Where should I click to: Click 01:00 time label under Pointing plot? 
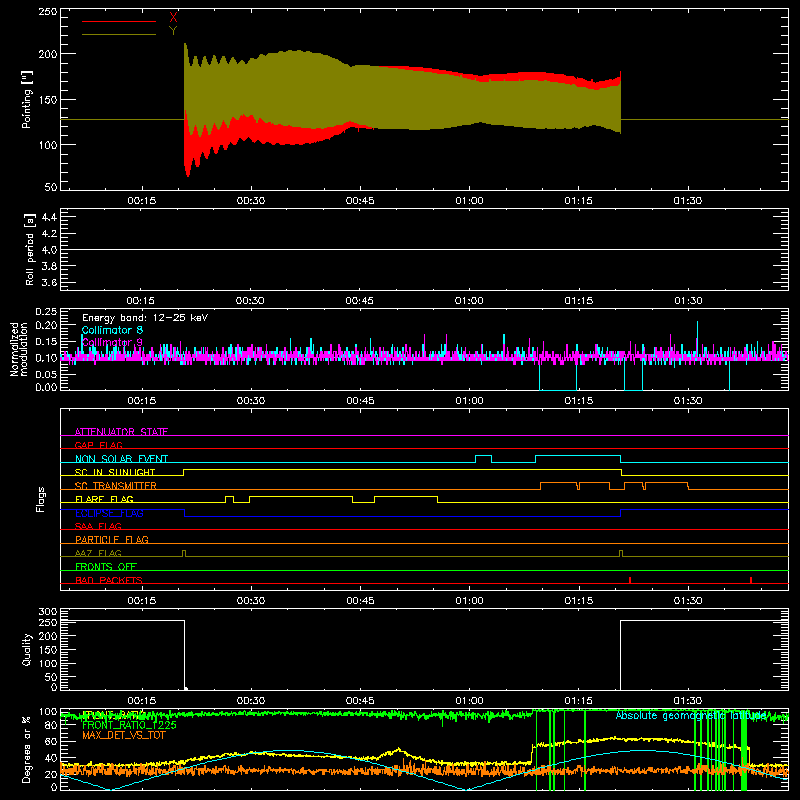(x=469, y=201)
